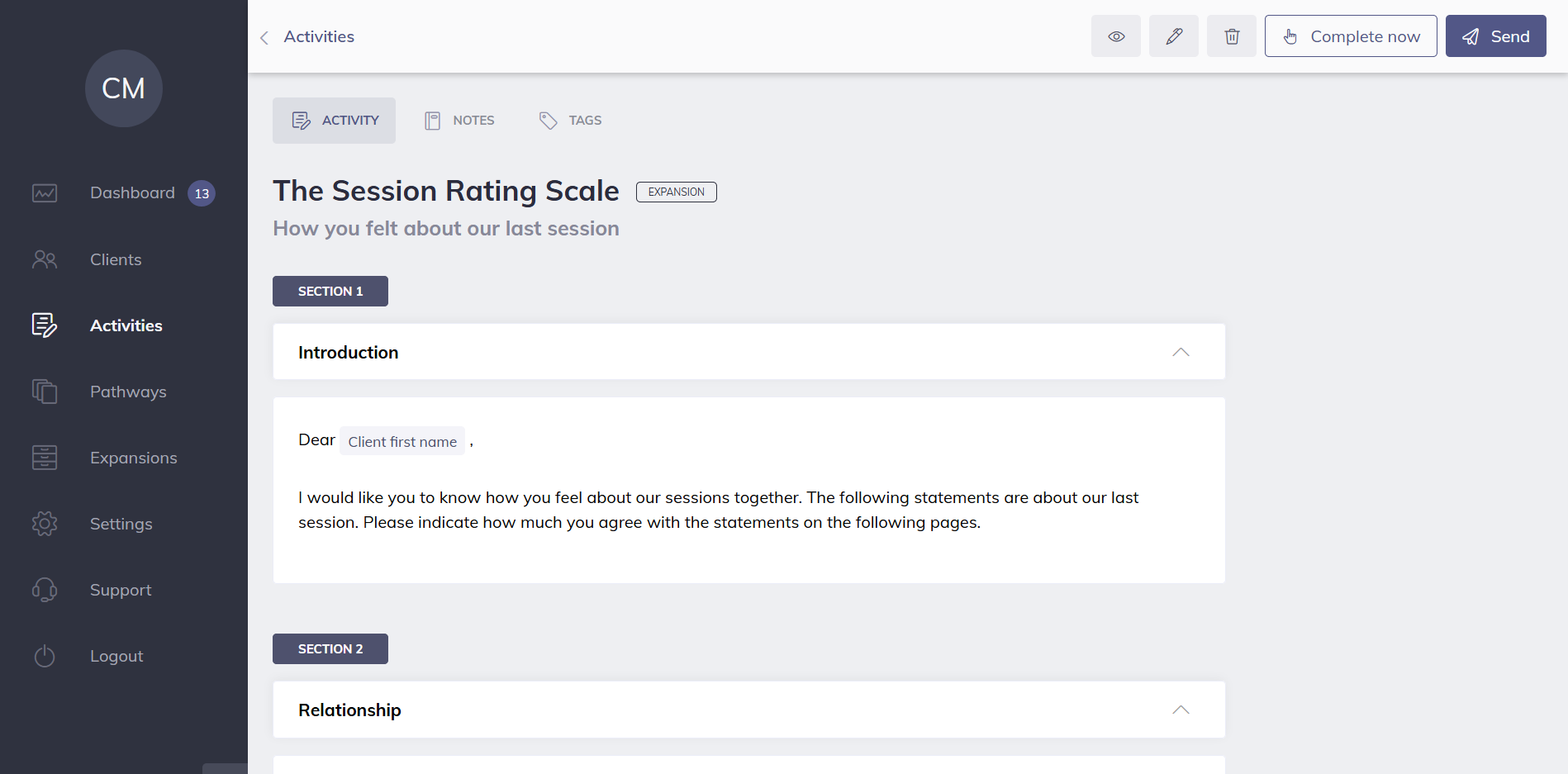This screenshot has height=774, width=1568.
Task: Click the trash delete icon
Action: pos(1231,36)
